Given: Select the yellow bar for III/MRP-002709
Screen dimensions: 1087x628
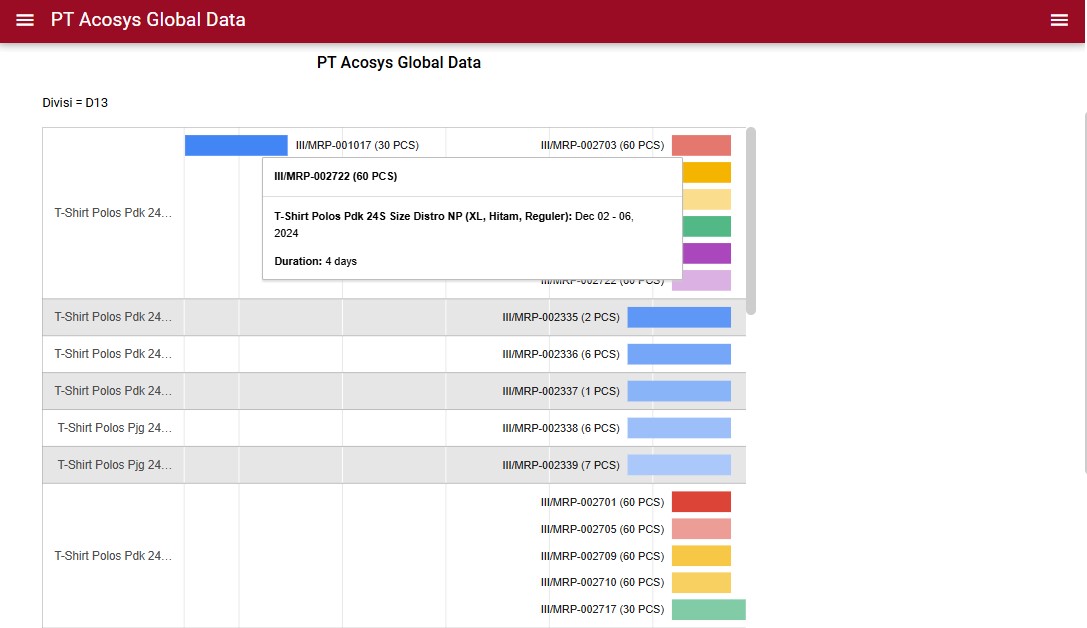Looking at the screenshot, I should [701, 556].
